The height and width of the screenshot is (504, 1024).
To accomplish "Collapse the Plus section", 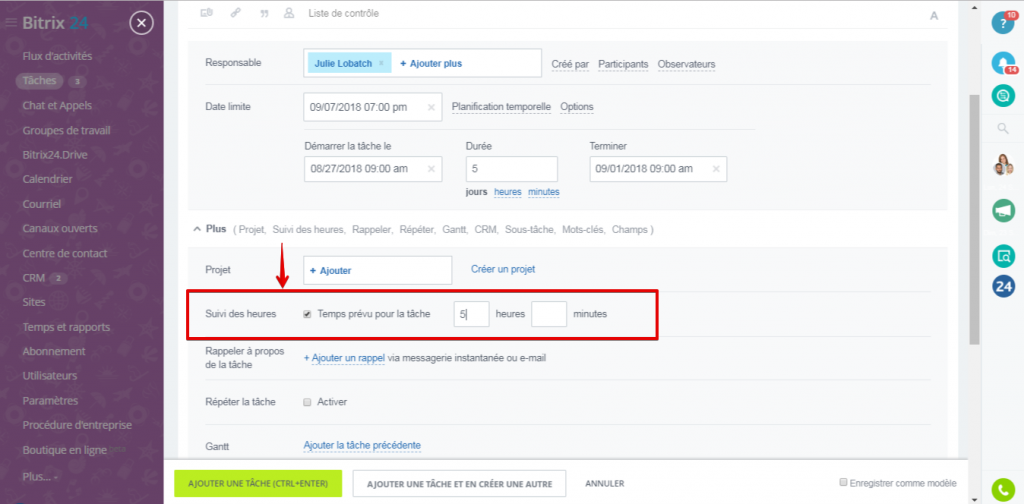I will point(209,230).
